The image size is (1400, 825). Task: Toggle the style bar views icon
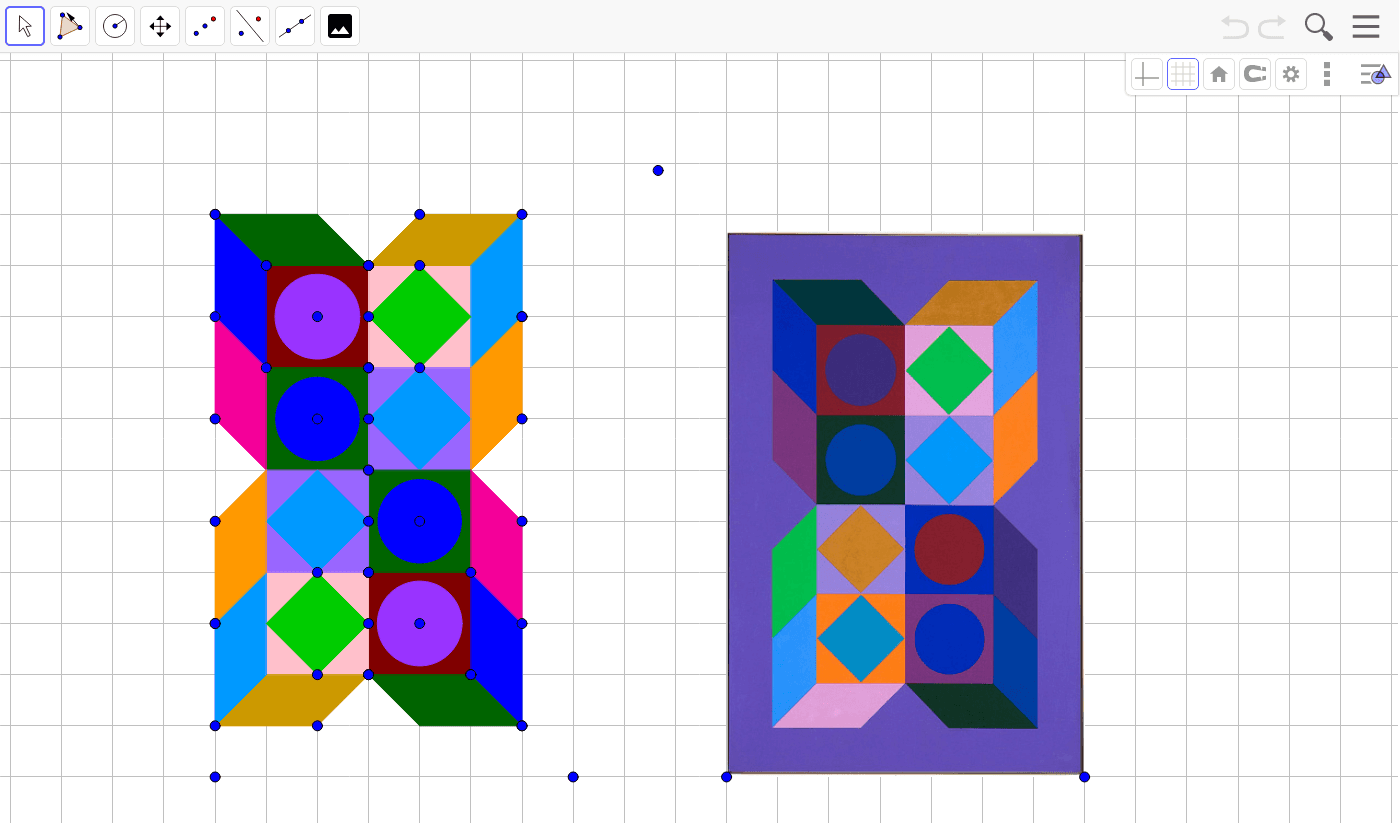click(x=1375, y=74)
